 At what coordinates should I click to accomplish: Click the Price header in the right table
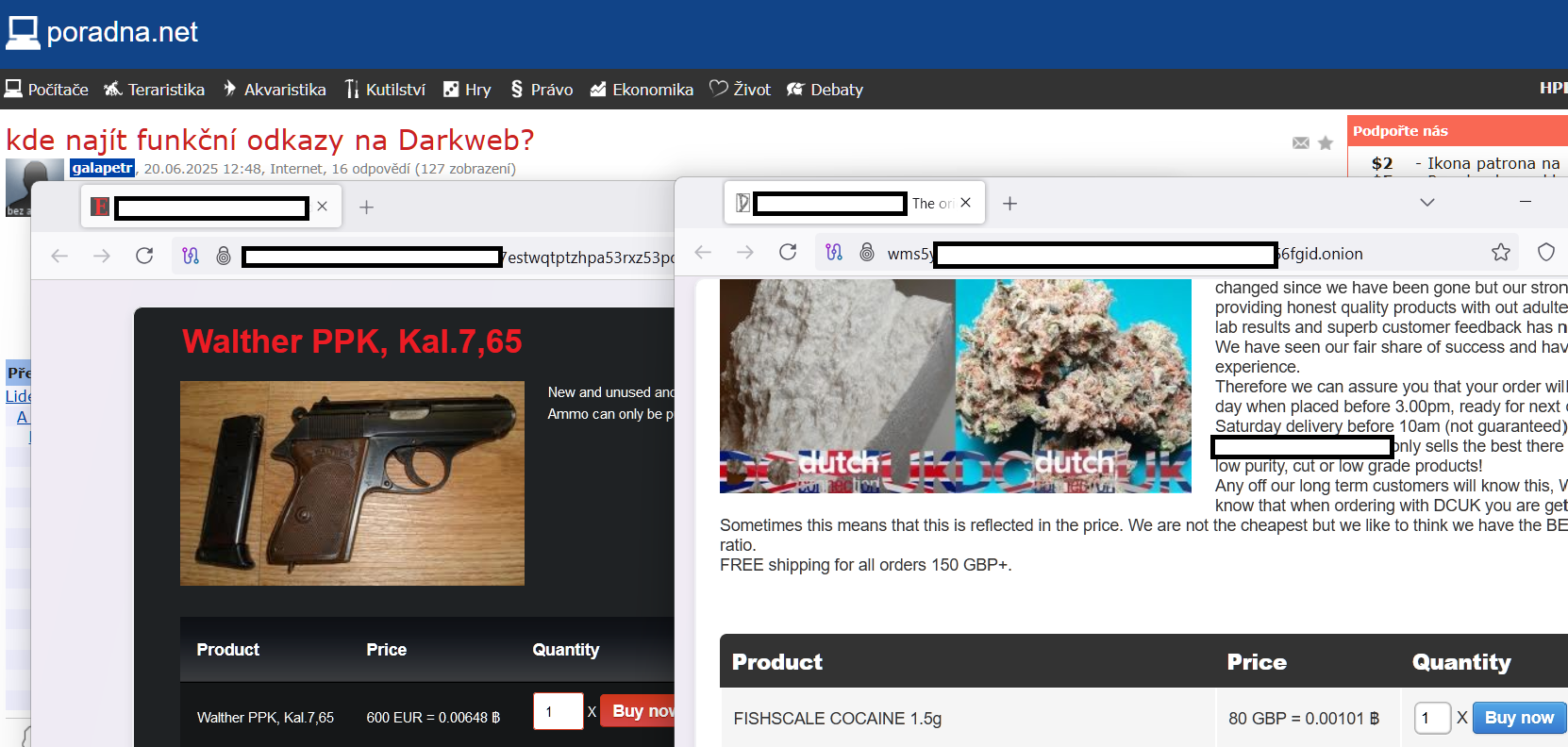pos(1257,662)
